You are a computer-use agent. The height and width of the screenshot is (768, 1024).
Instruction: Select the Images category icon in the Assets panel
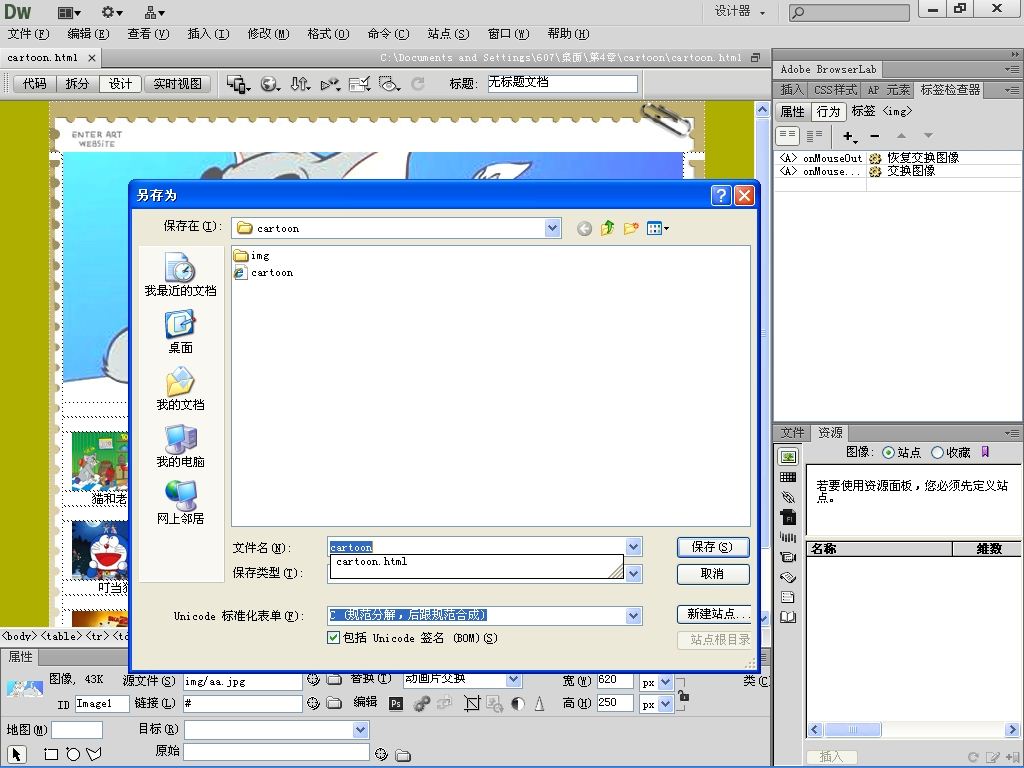point(788,456)
